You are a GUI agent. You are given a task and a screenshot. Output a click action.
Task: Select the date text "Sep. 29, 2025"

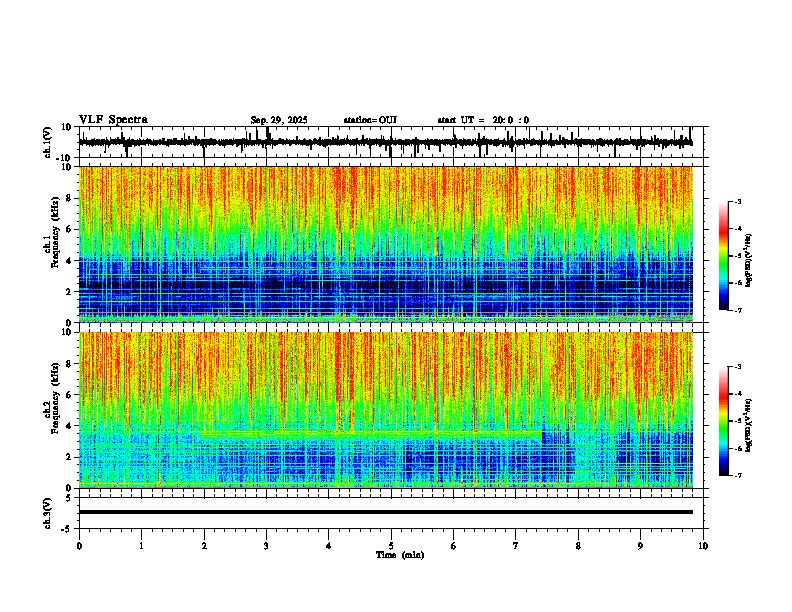point(279,120)
